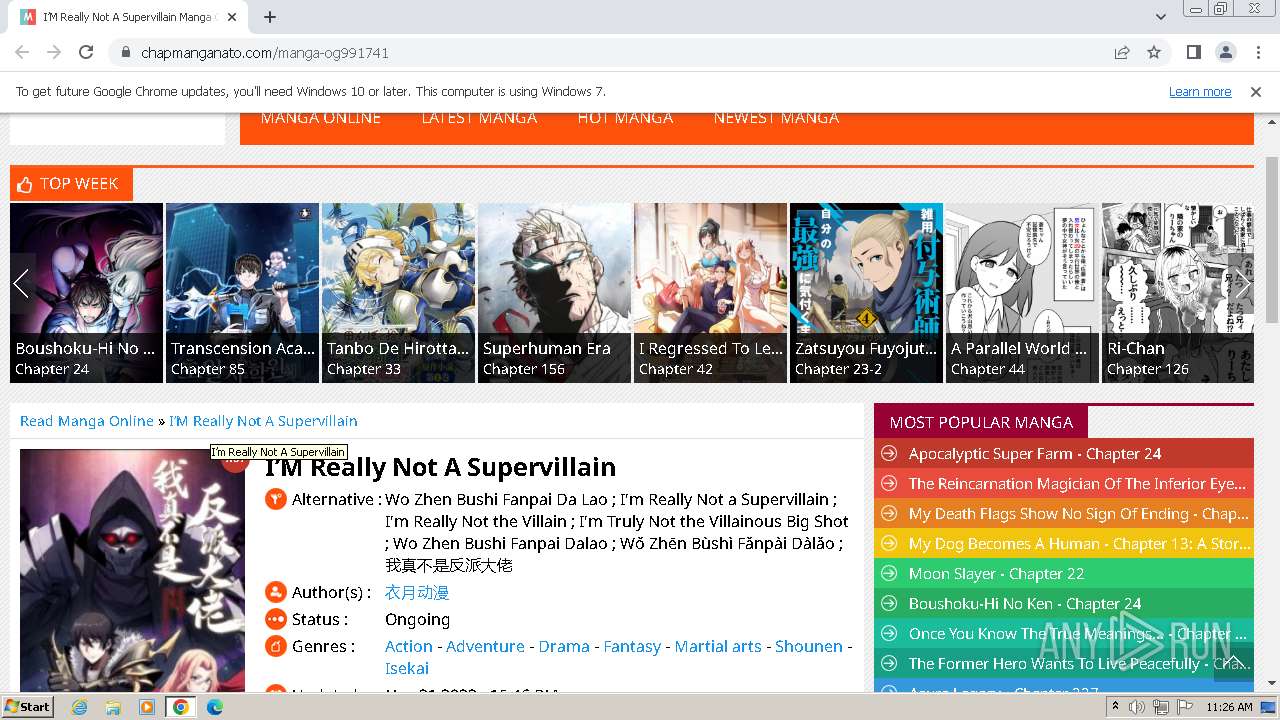The width and height of the screenshot is (1280, 720).
Task: Open Windows Media Player from taskbar
Action: pyautogui.click(x=147, y=707)
